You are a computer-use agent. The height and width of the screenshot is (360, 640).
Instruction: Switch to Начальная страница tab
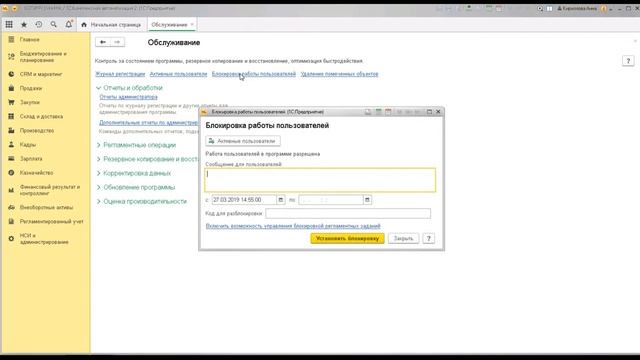pyautogui.click(x=111, y=25)
